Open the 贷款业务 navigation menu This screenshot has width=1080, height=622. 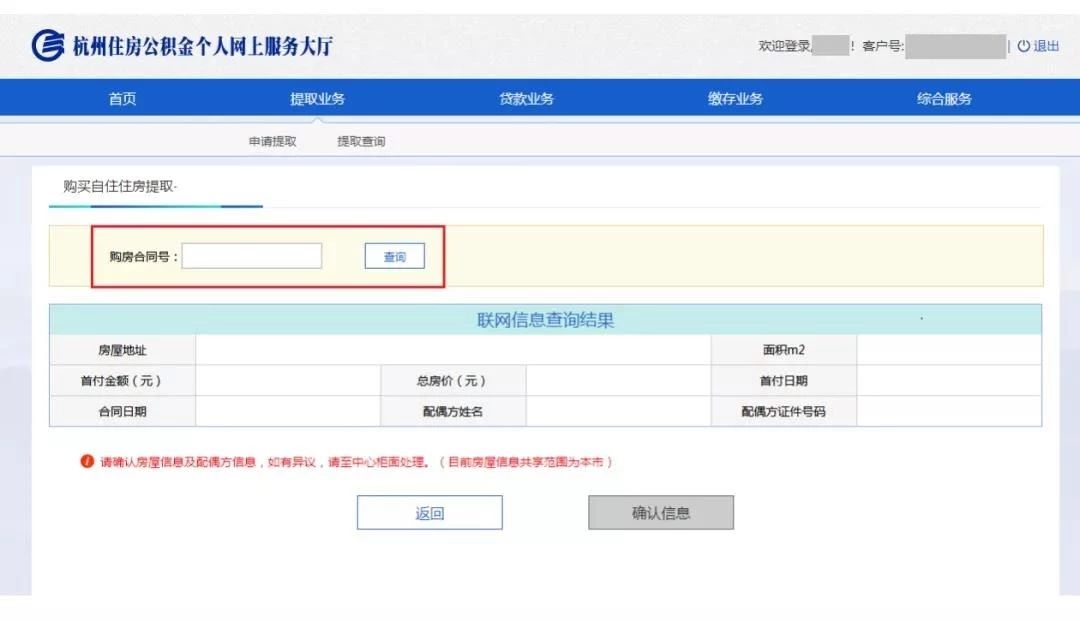[x=527, y=98]
